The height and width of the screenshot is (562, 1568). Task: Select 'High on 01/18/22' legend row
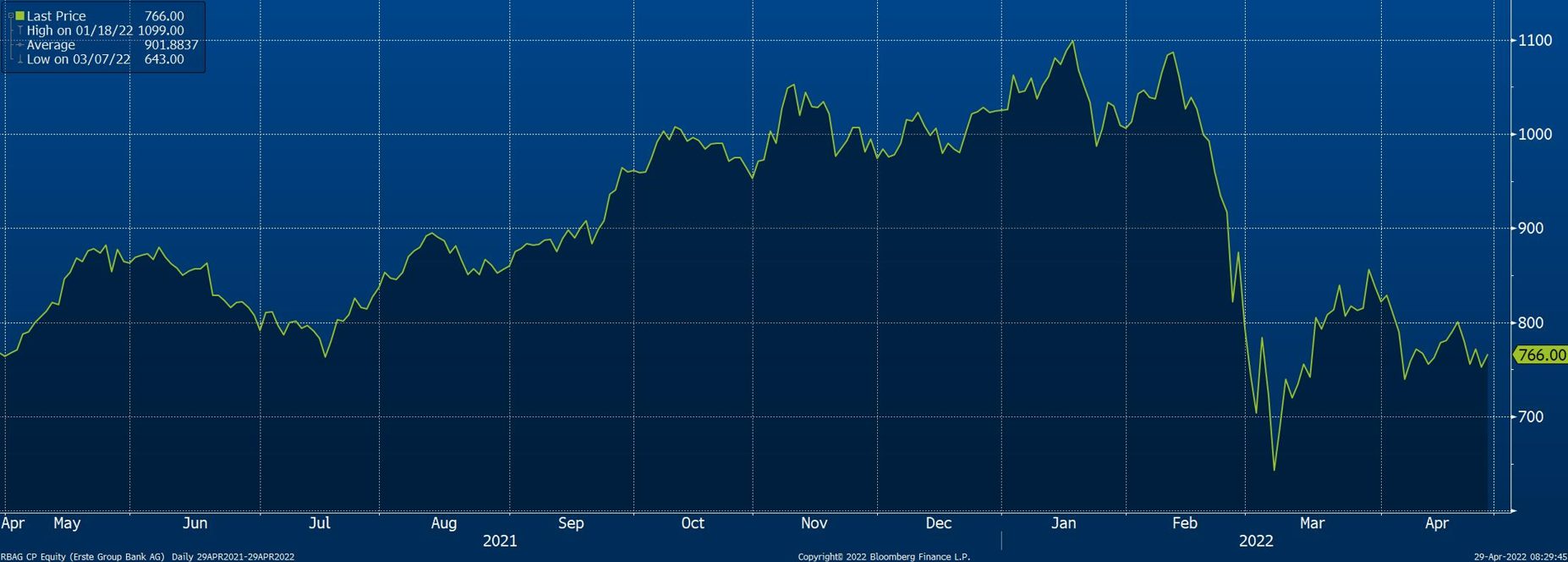click(79, 30)
